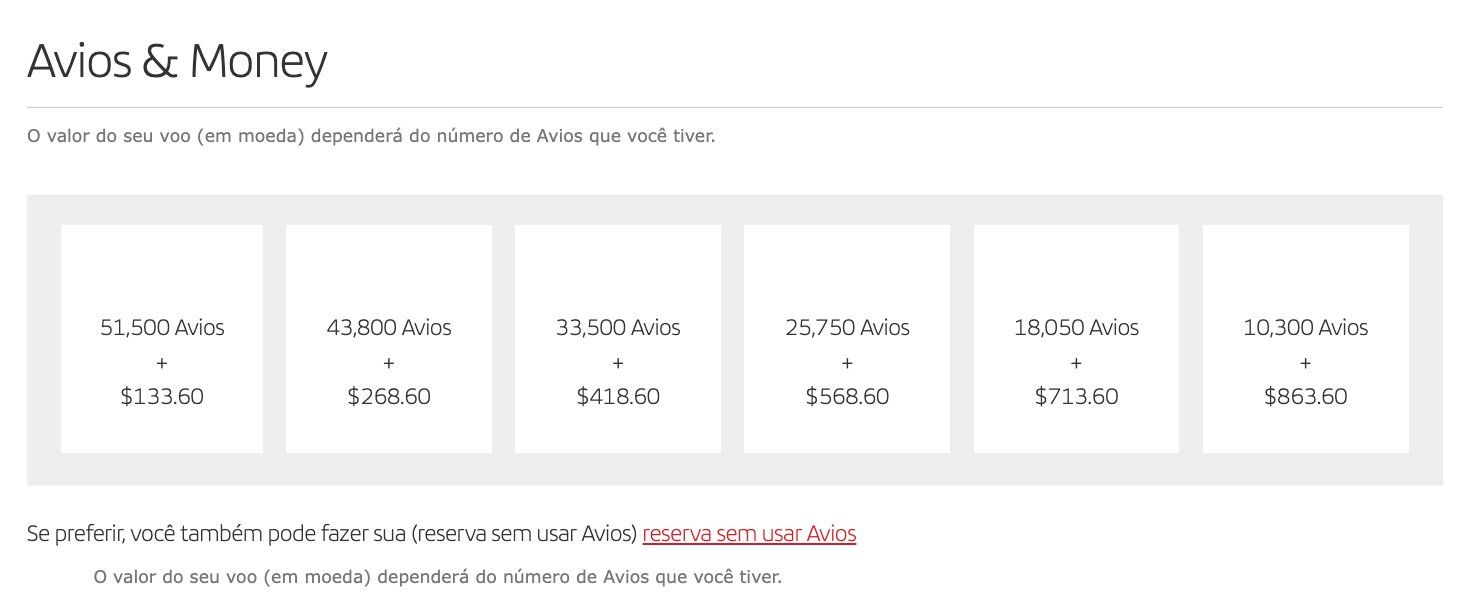Click the $713.60 price text

1076,397
